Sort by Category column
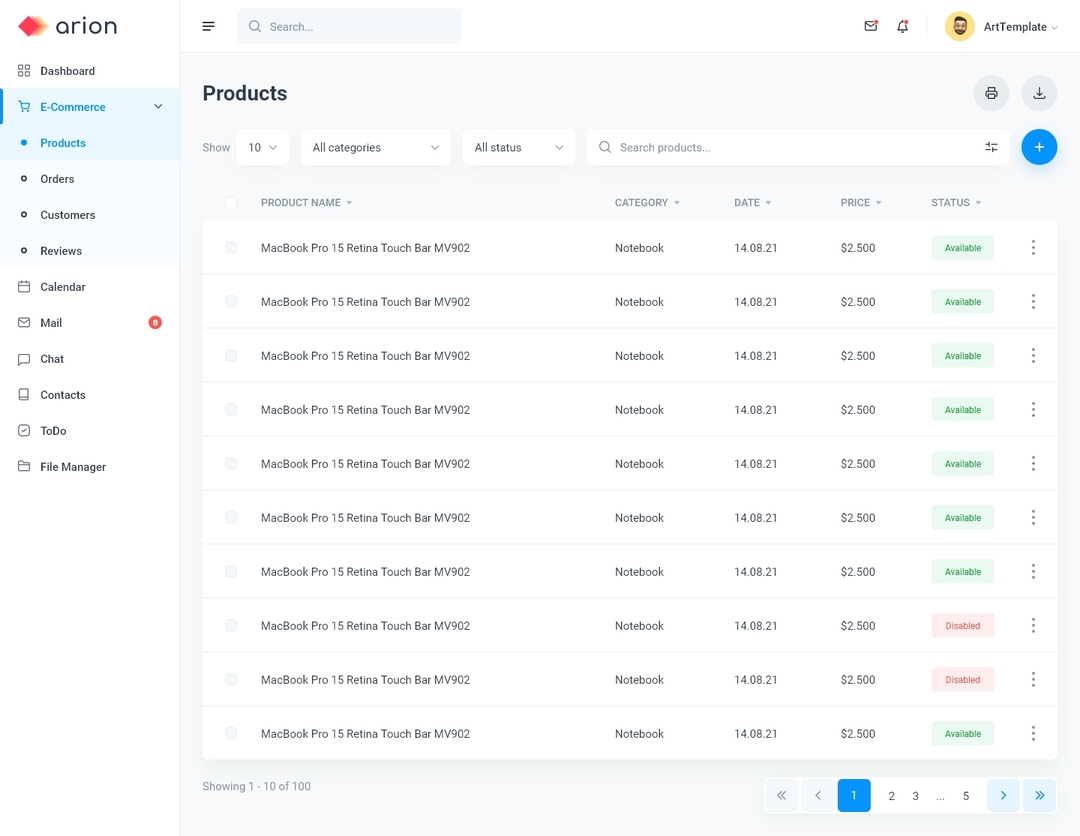This screenshot has width=1080, height=836. click(647, 202)
